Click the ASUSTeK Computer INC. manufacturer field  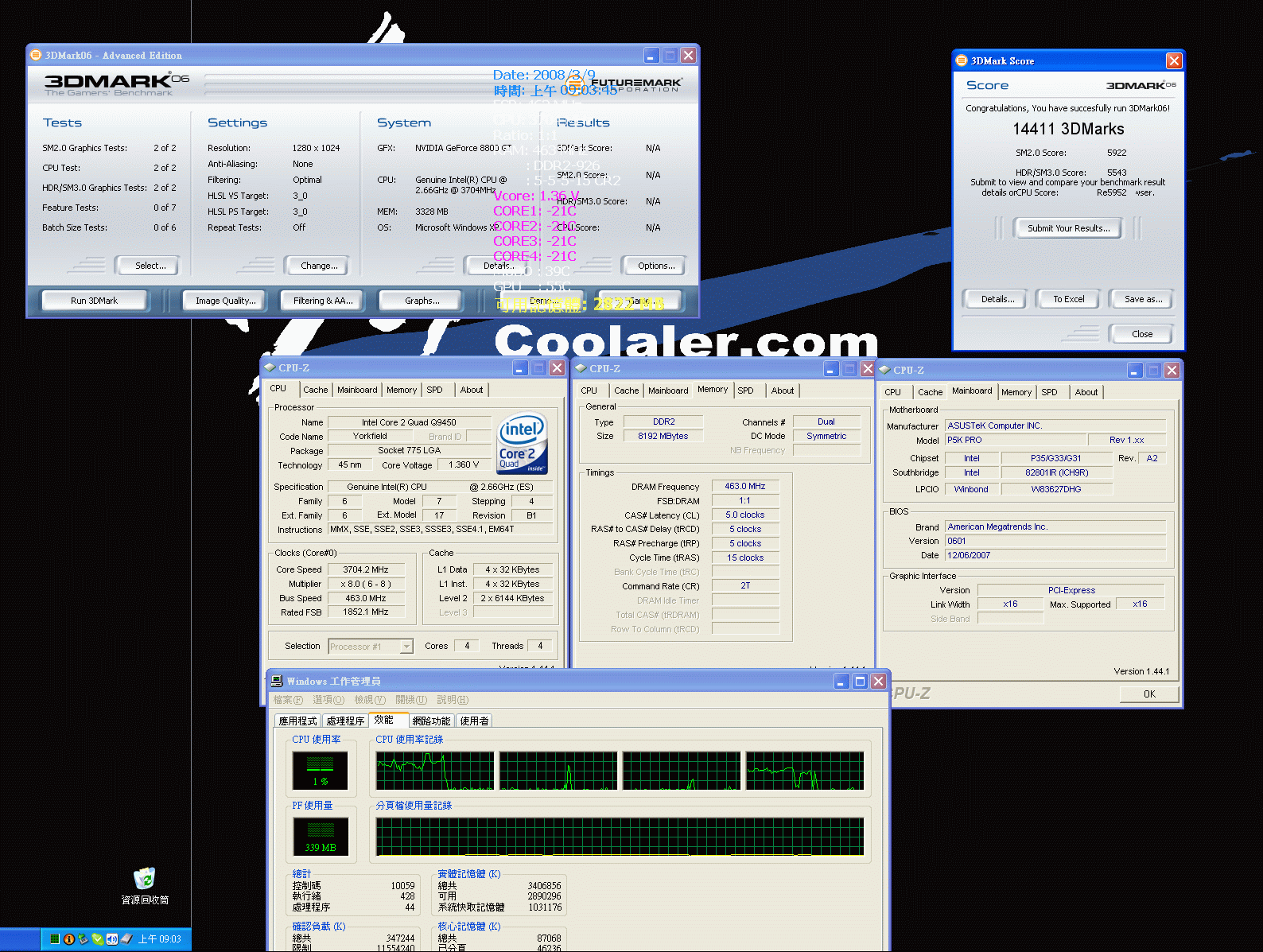point(1055,425)
